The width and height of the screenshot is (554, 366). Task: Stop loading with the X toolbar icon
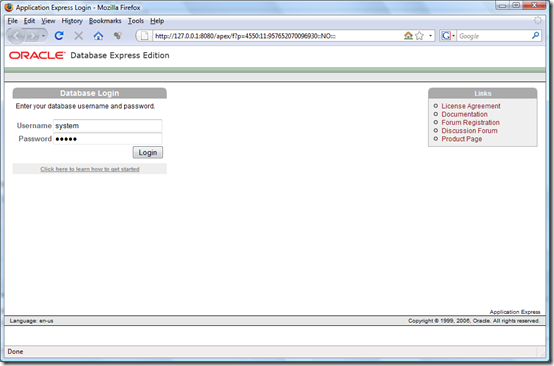79,36
